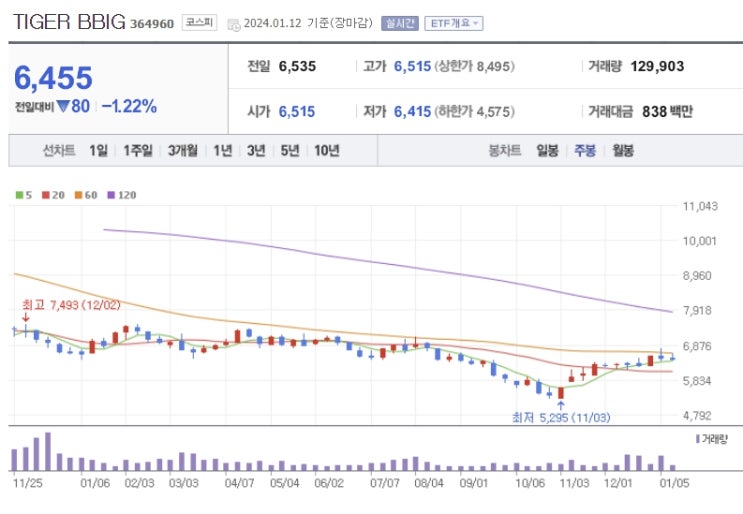
Task: Click the red 20 moving average swatch
Action: (x=45, y=195)
